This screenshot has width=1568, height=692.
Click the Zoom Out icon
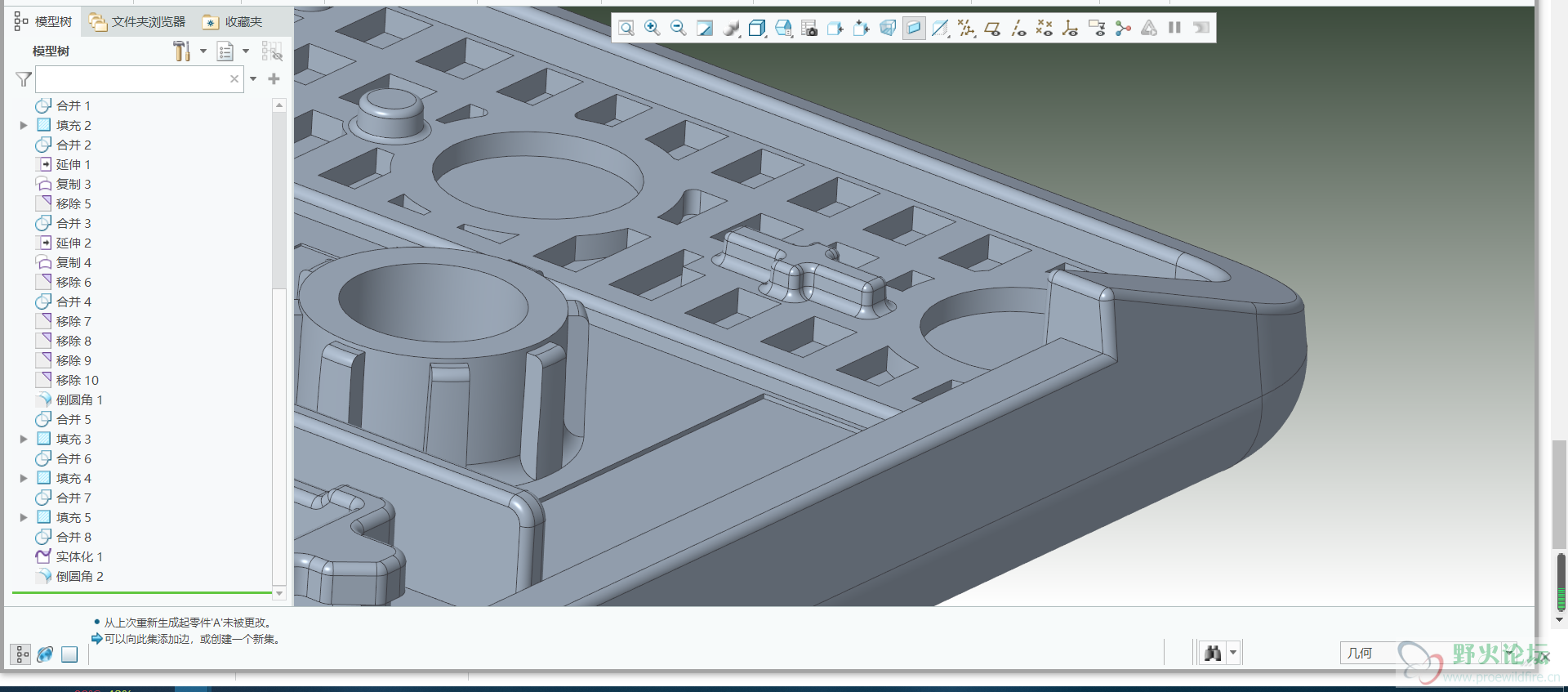click(x=679, y=29)
